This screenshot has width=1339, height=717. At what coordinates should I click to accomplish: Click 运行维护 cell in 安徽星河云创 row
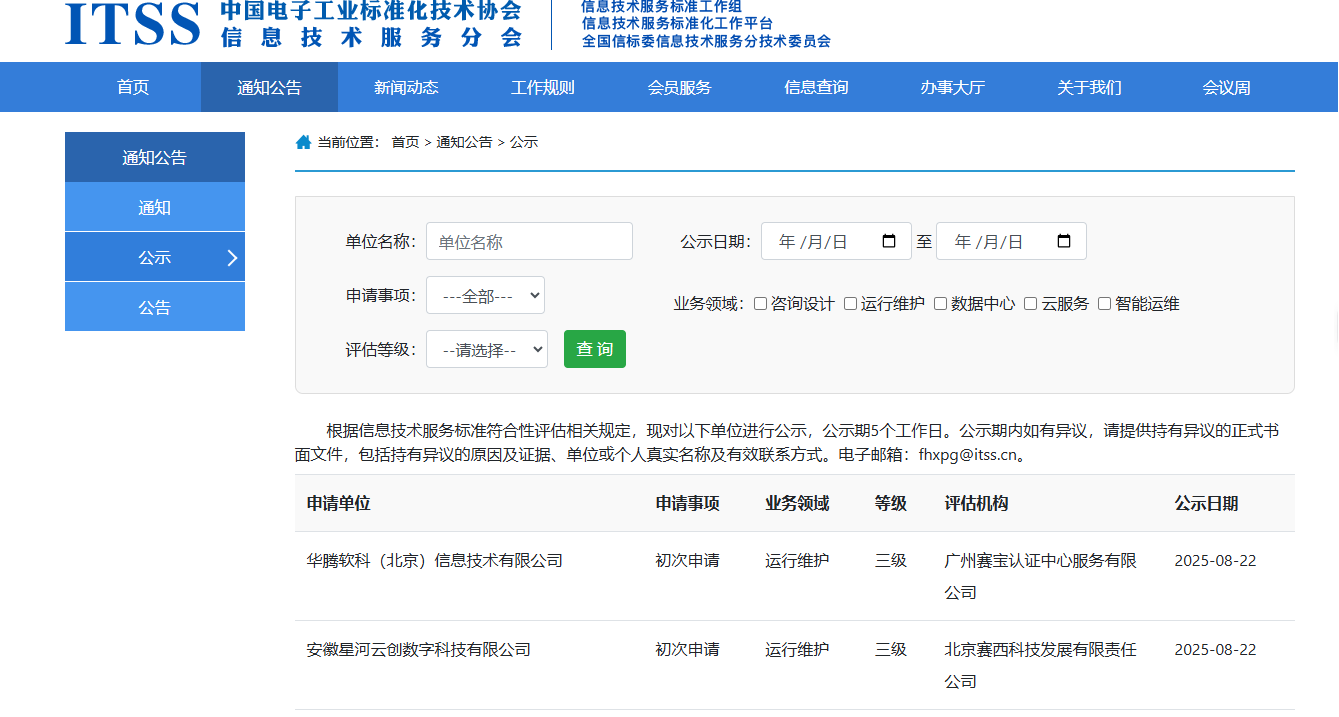797,650
